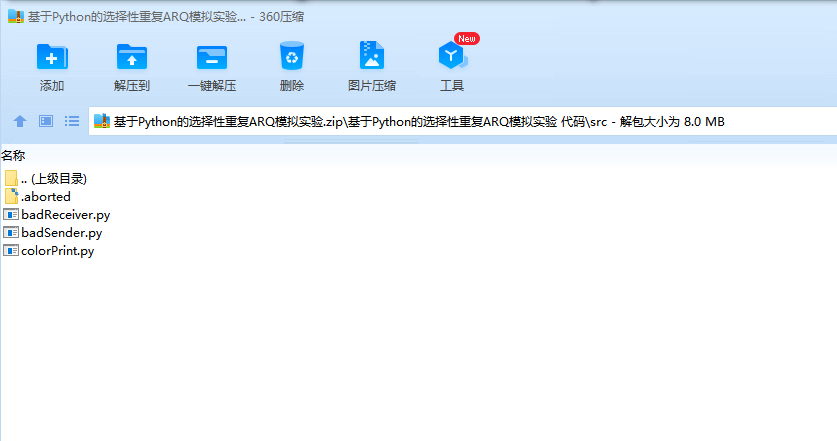
Task: Select the file colorPrint.py
Action: point(49,250)
